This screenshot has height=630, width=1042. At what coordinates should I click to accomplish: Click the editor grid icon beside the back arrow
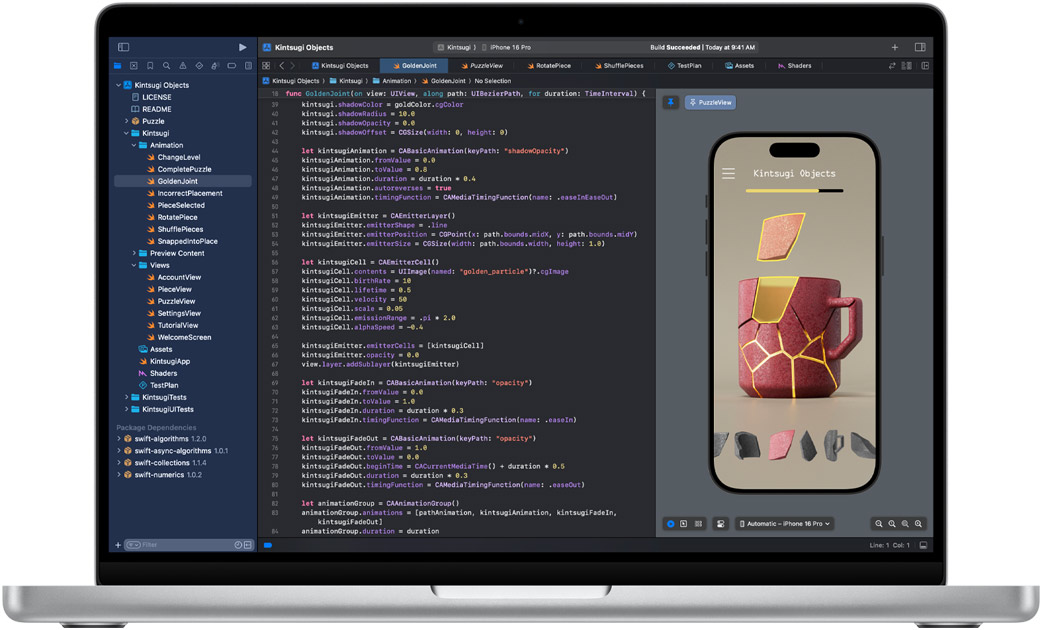[266, 66]
